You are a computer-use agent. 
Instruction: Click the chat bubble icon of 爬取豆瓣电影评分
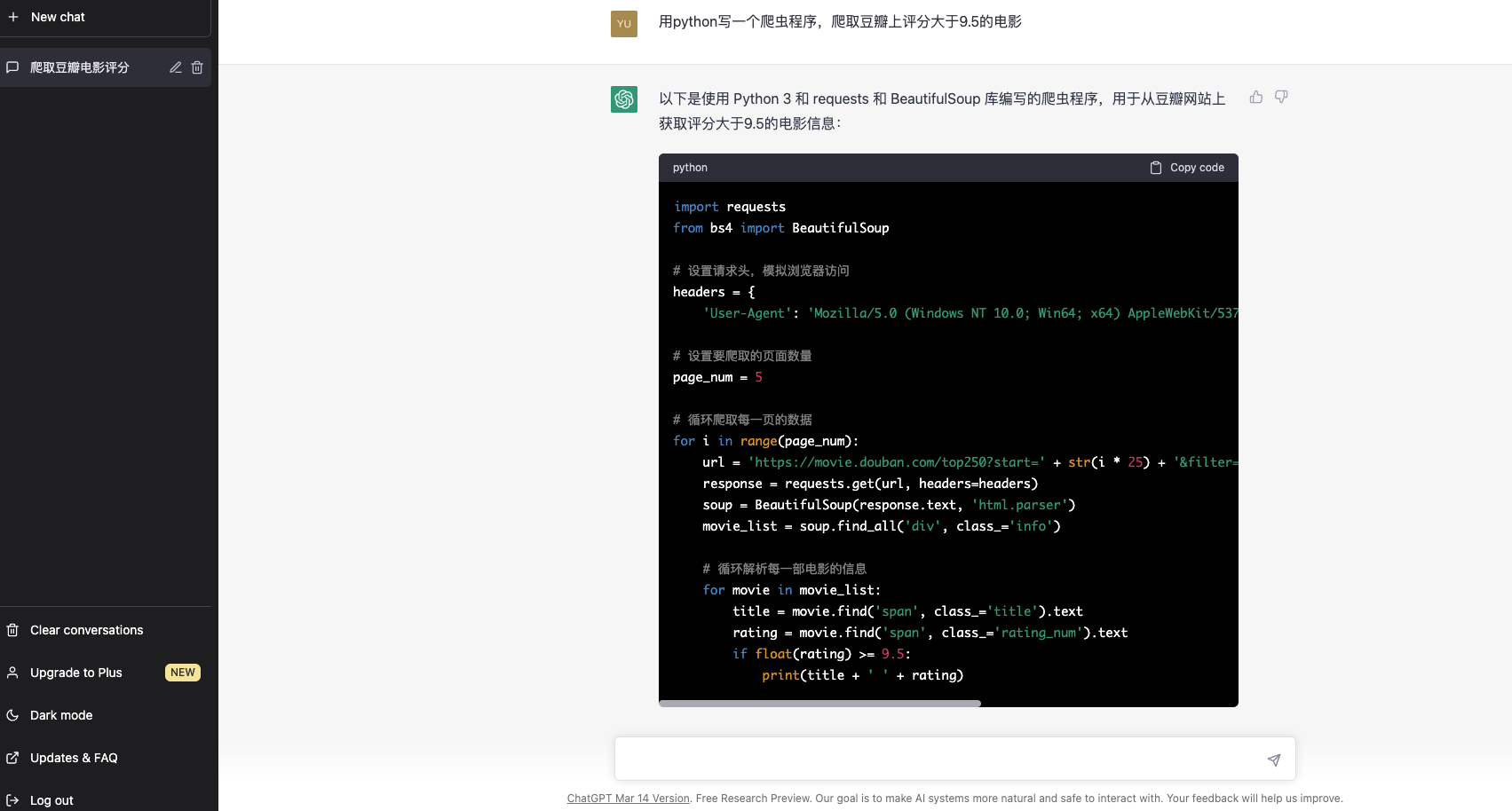point(13,67)
